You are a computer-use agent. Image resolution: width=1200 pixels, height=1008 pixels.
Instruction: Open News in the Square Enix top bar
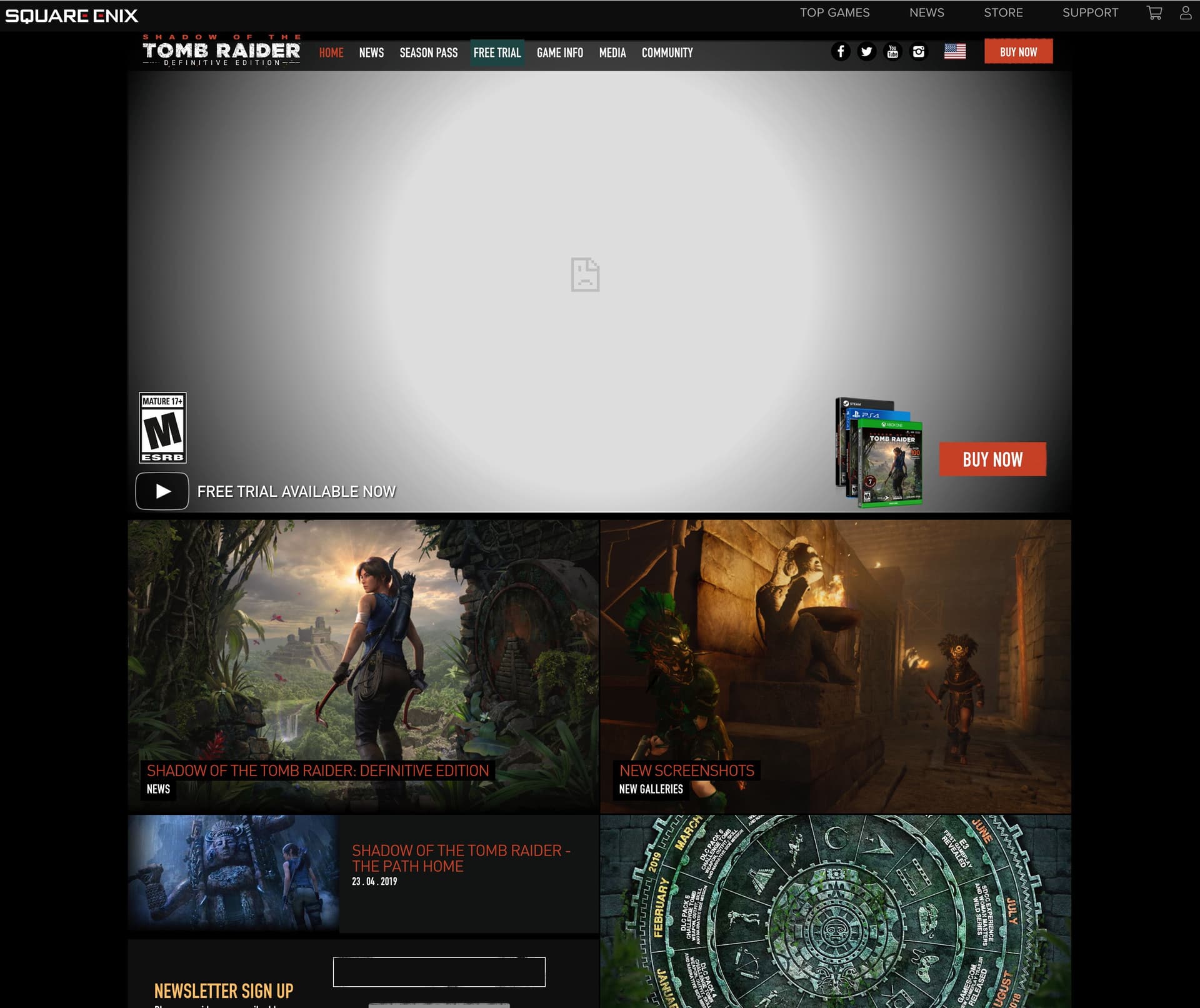point(926,12)
